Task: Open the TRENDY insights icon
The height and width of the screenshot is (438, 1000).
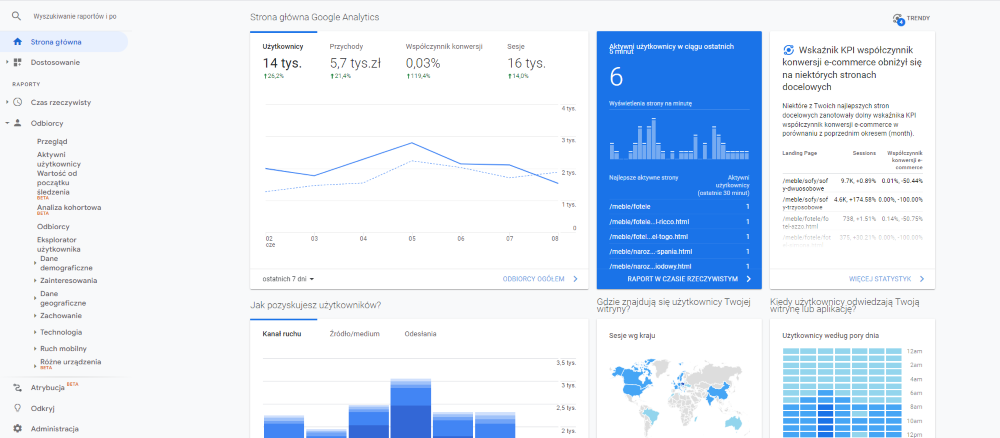Action: pos(899,19)
